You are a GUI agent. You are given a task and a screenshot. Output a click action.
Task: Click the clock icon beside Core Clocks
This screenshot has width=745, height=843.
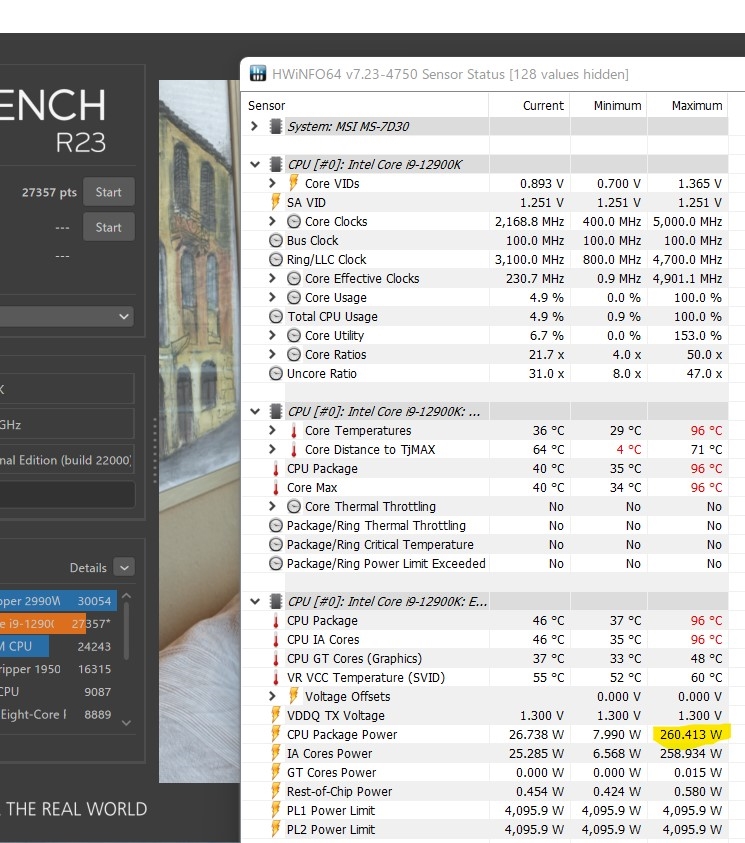[293, 221]
